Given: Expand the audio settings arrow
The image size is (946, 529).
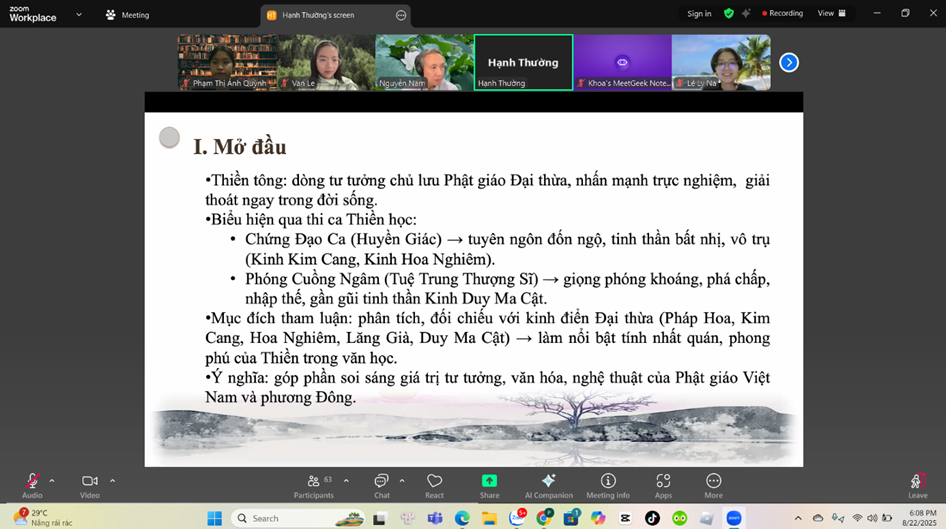Looking at the screenshot, I should tap(52, 480).
